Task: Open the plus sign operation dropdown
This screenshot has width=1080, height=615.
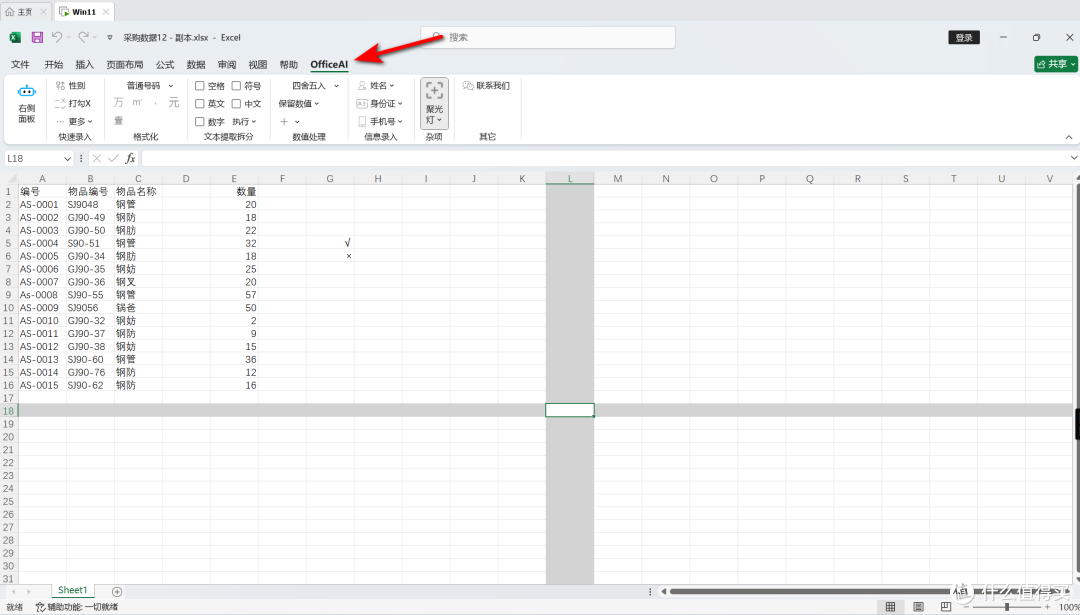Action: tap(290, 122)
